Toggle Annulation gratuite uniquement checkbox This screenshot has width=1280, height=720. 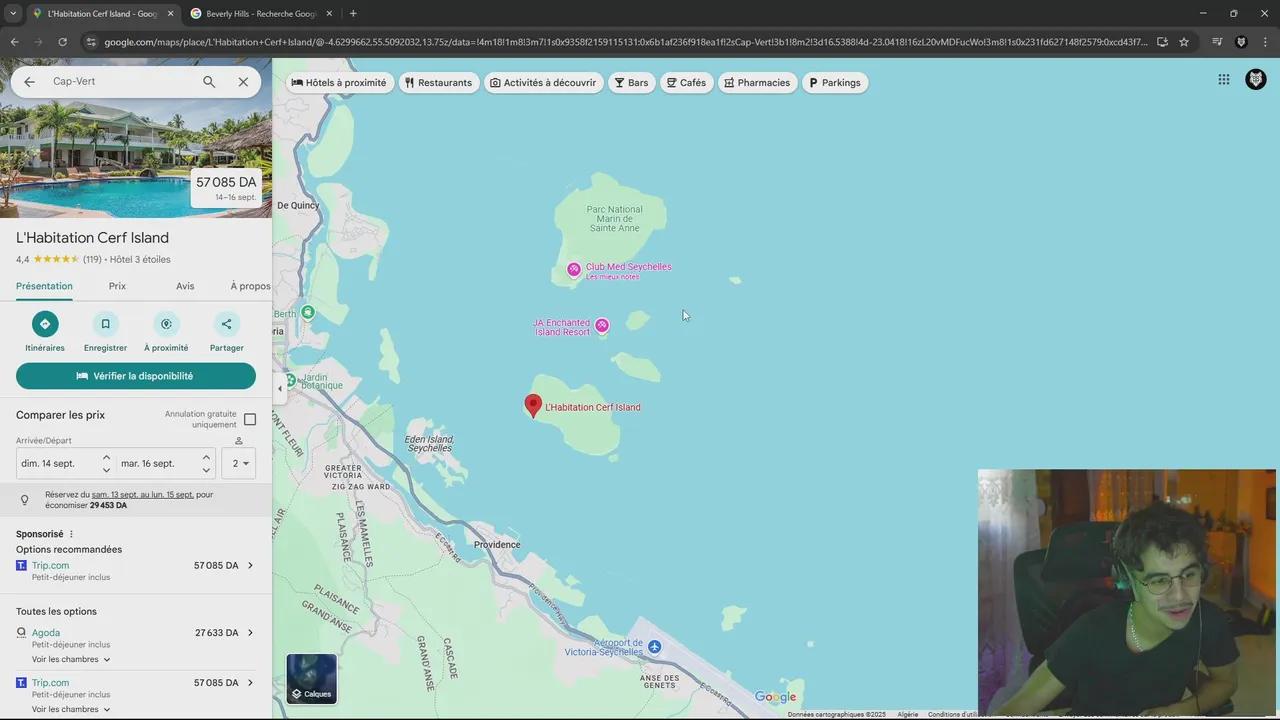[x=250, y=419]
